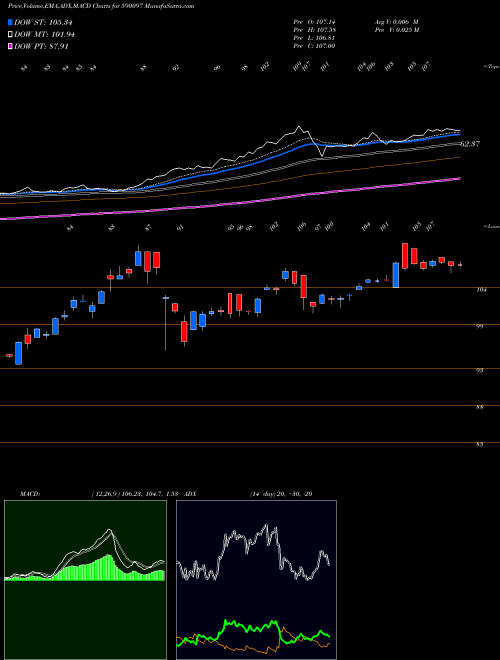Click the long-wick candle in the chart middle
500x660 pixels.
[x=166, y=323]
